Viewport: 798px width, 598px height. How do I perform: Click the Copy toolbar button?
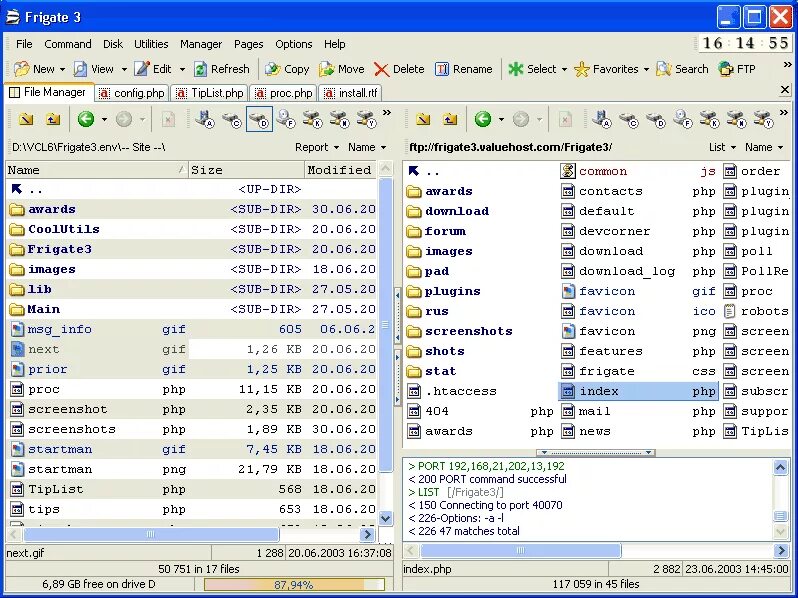(x=287, y=69)
